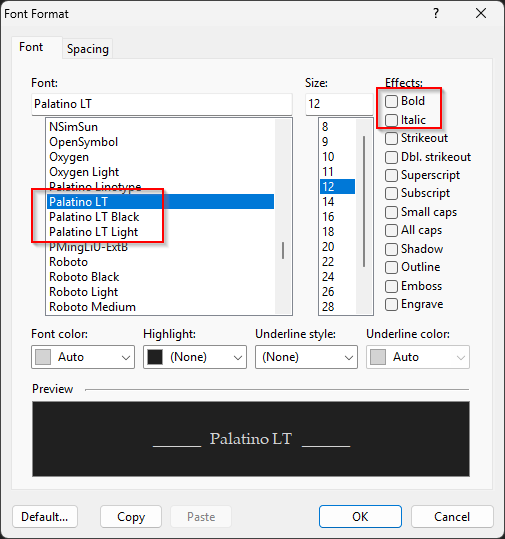Select the Roboto font entry

tap(161, 262)
